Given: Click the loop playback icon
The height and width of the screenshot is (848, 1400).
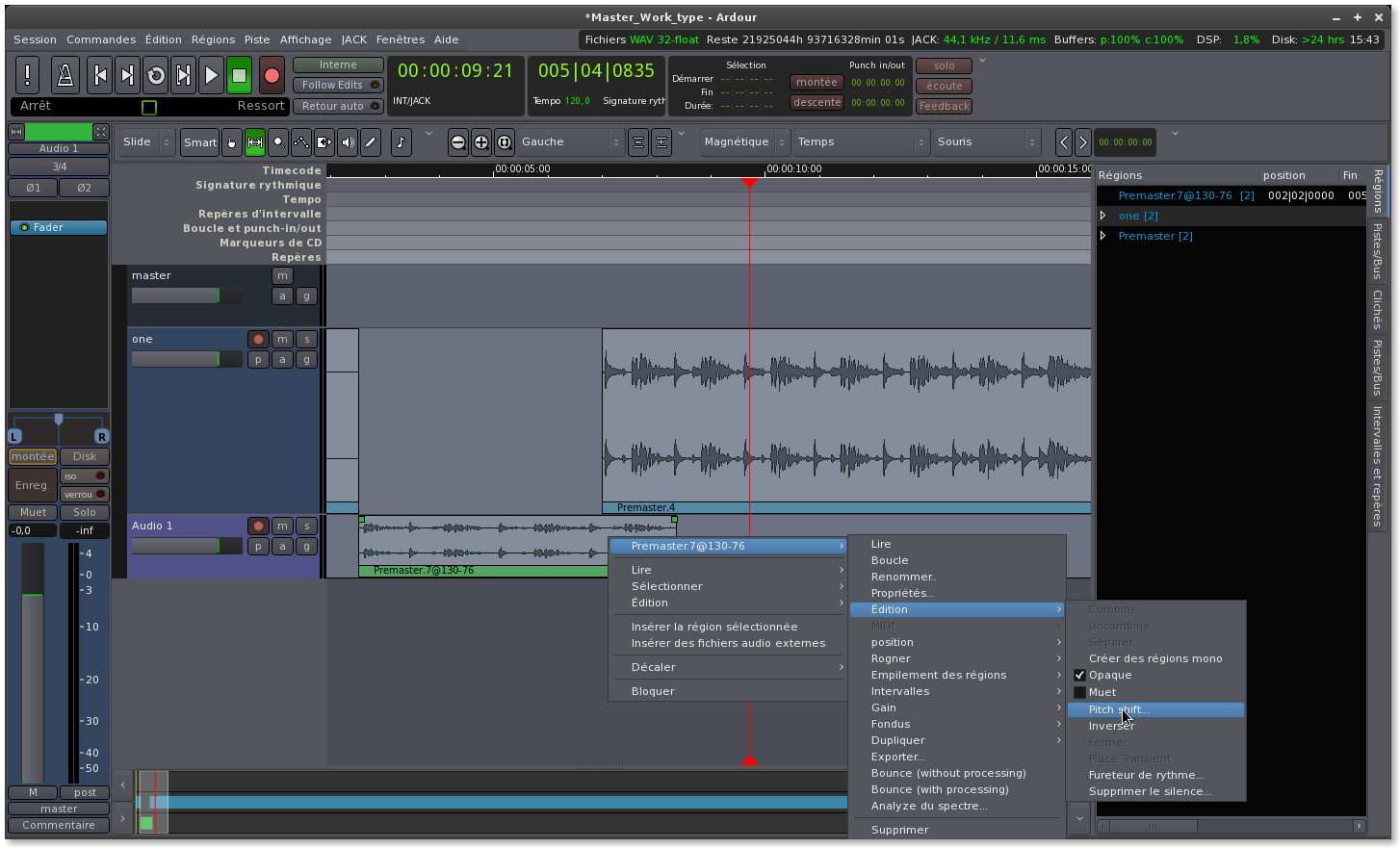Looking at the screenshot, I should pyautogui.click(x=156, y=75).
